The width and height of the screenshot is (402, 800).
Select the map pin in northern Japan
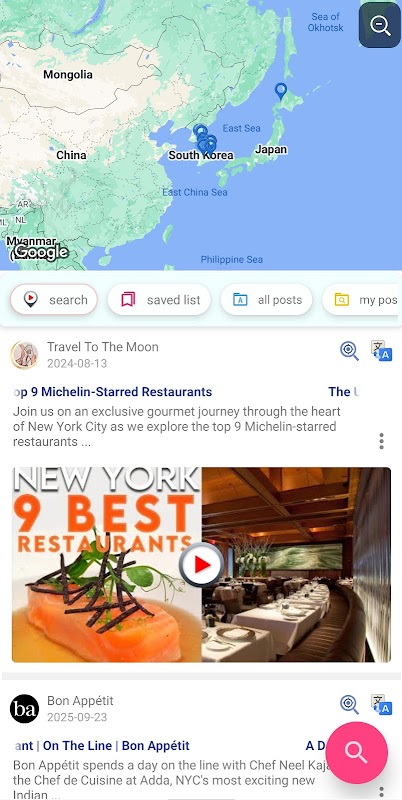pos(281,91)
